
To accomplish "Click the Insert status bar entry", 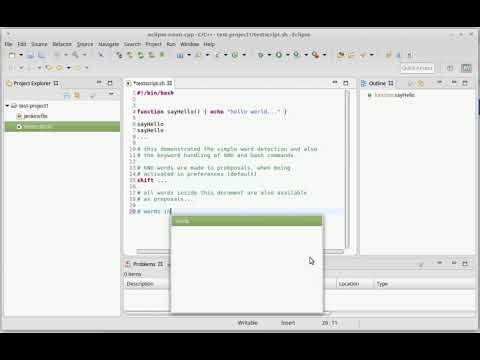I will point(288,323).
